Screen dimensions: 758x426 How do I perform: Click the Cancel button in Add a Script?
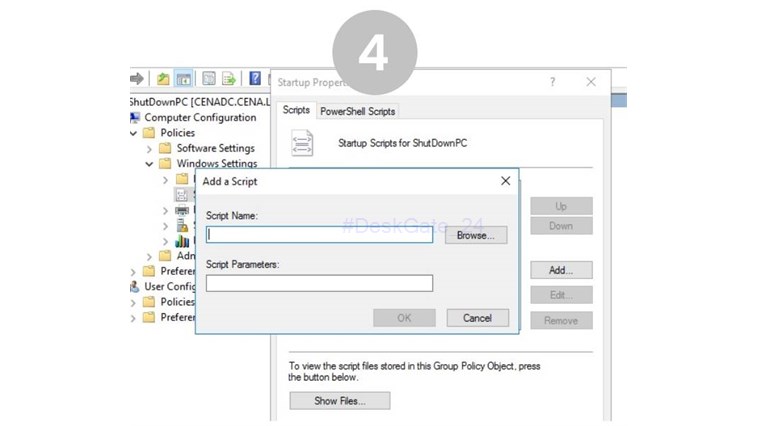click(477, 318)
